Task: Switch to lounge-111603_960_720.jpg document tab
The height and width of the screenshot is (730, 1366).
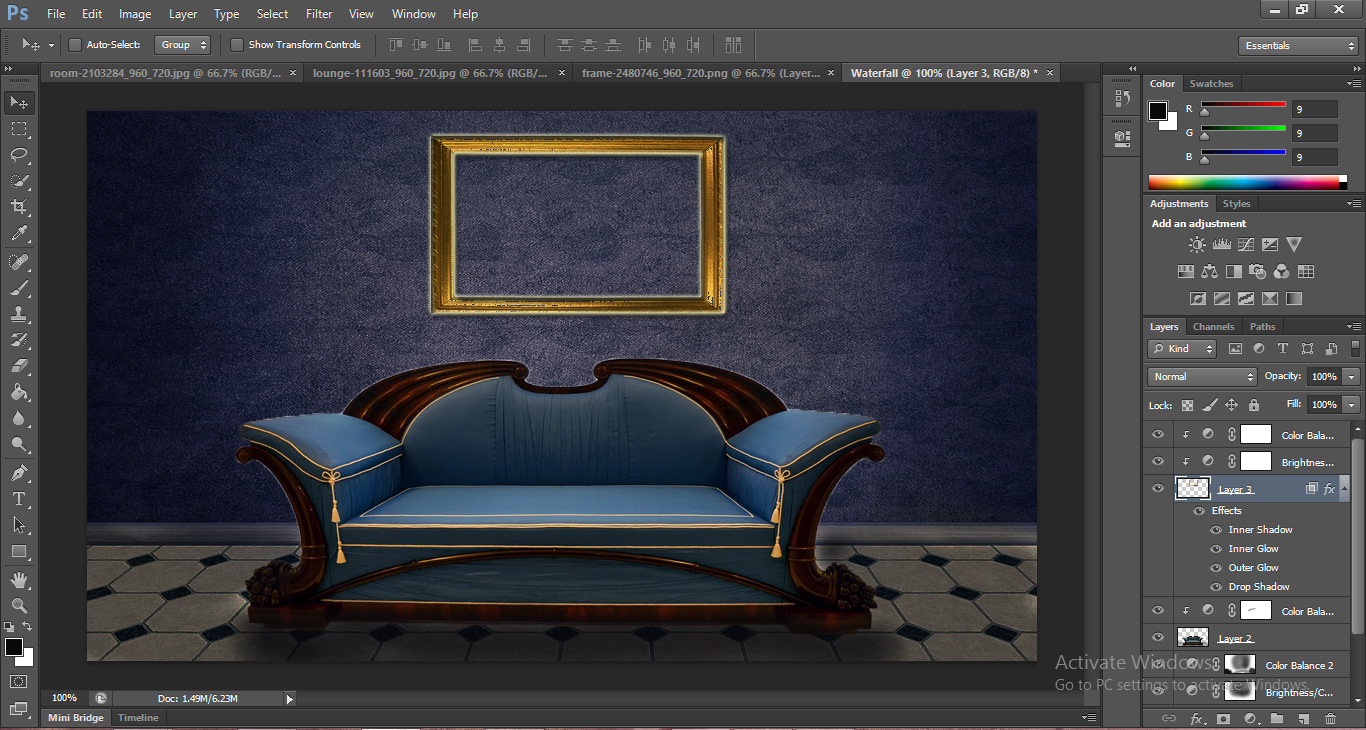Action: point(430,73)
